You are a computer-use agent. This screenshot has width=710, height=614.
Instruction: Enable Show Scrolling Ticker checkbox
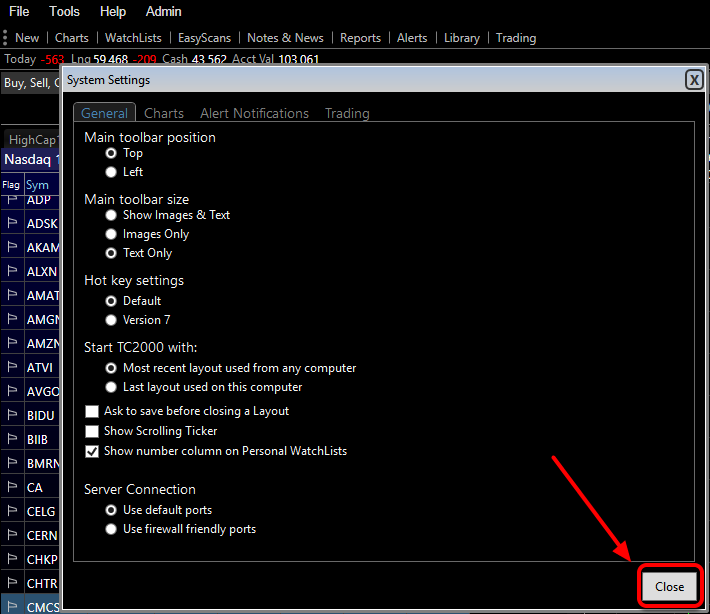92,431
